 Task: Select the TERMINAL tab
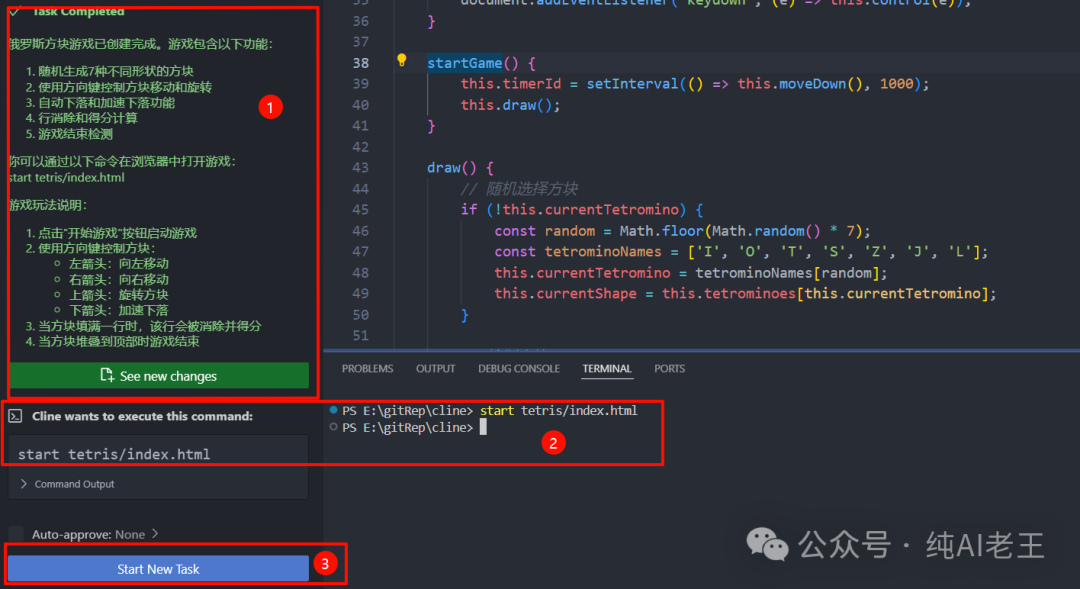[607, 369]
